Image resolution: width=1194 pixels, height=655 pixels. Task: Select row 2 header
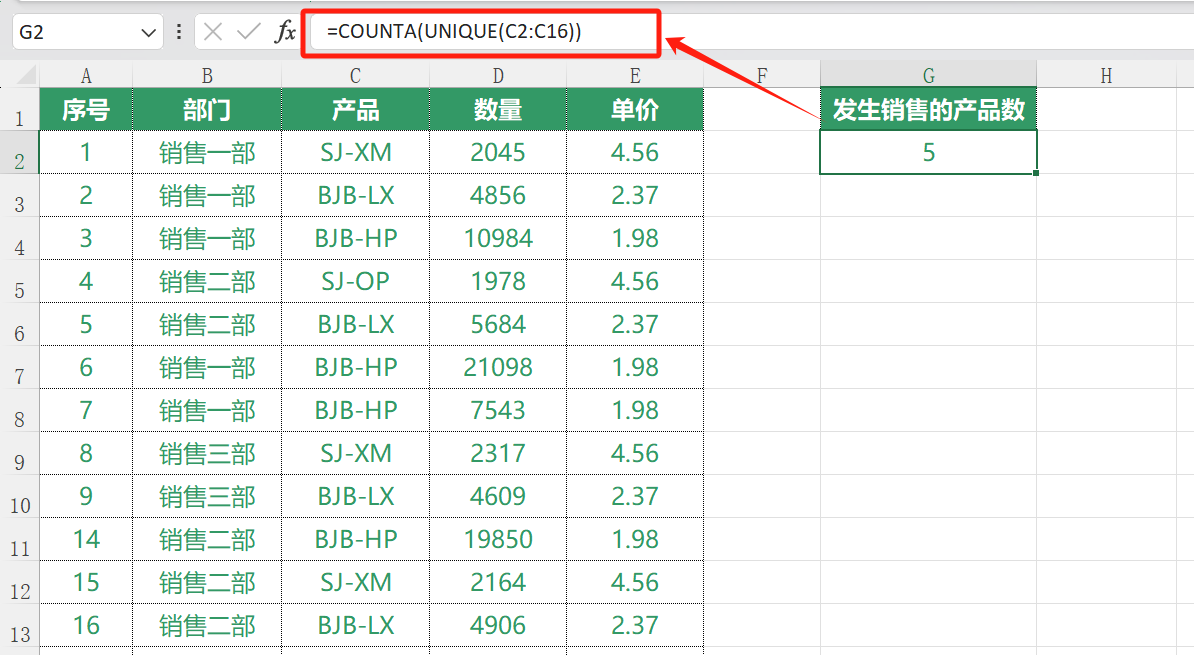click(x=20, y=152)
